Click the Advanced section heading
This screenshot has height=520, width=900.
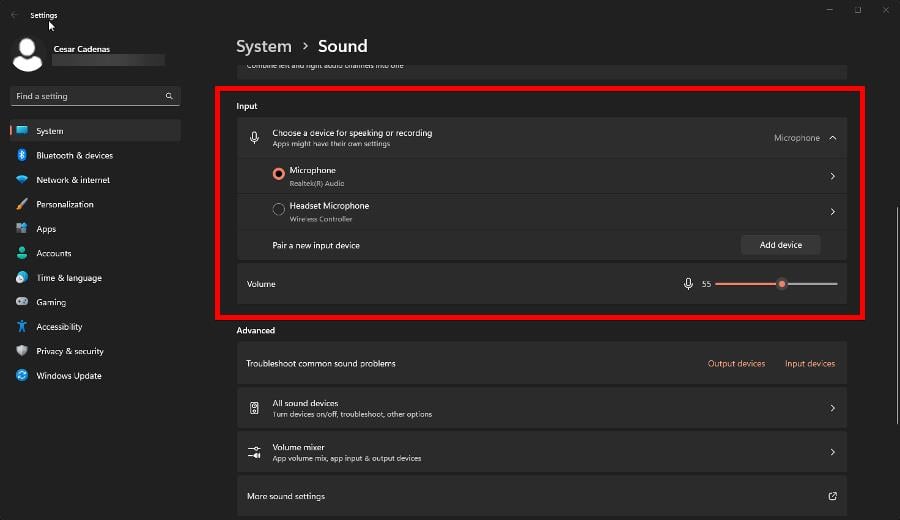(x=255, y=331)
